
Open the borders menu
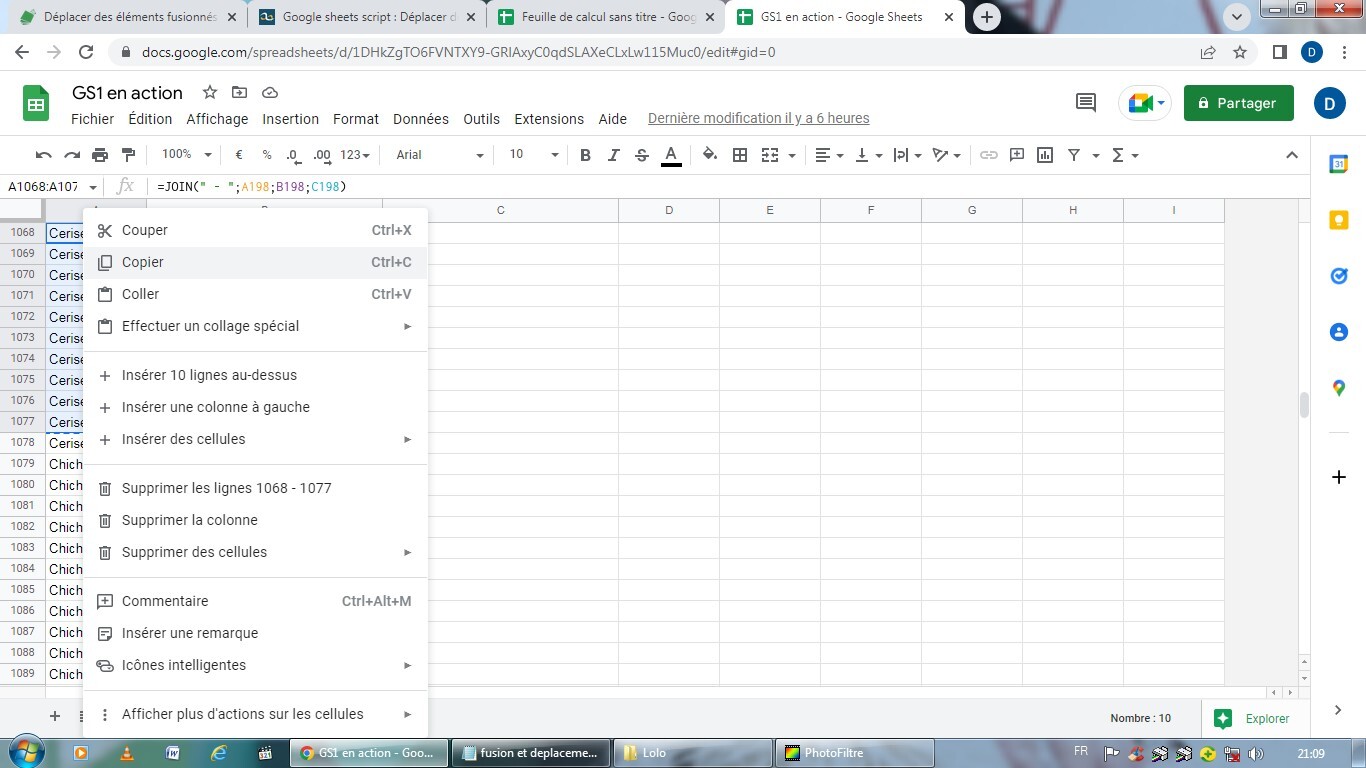740,155
